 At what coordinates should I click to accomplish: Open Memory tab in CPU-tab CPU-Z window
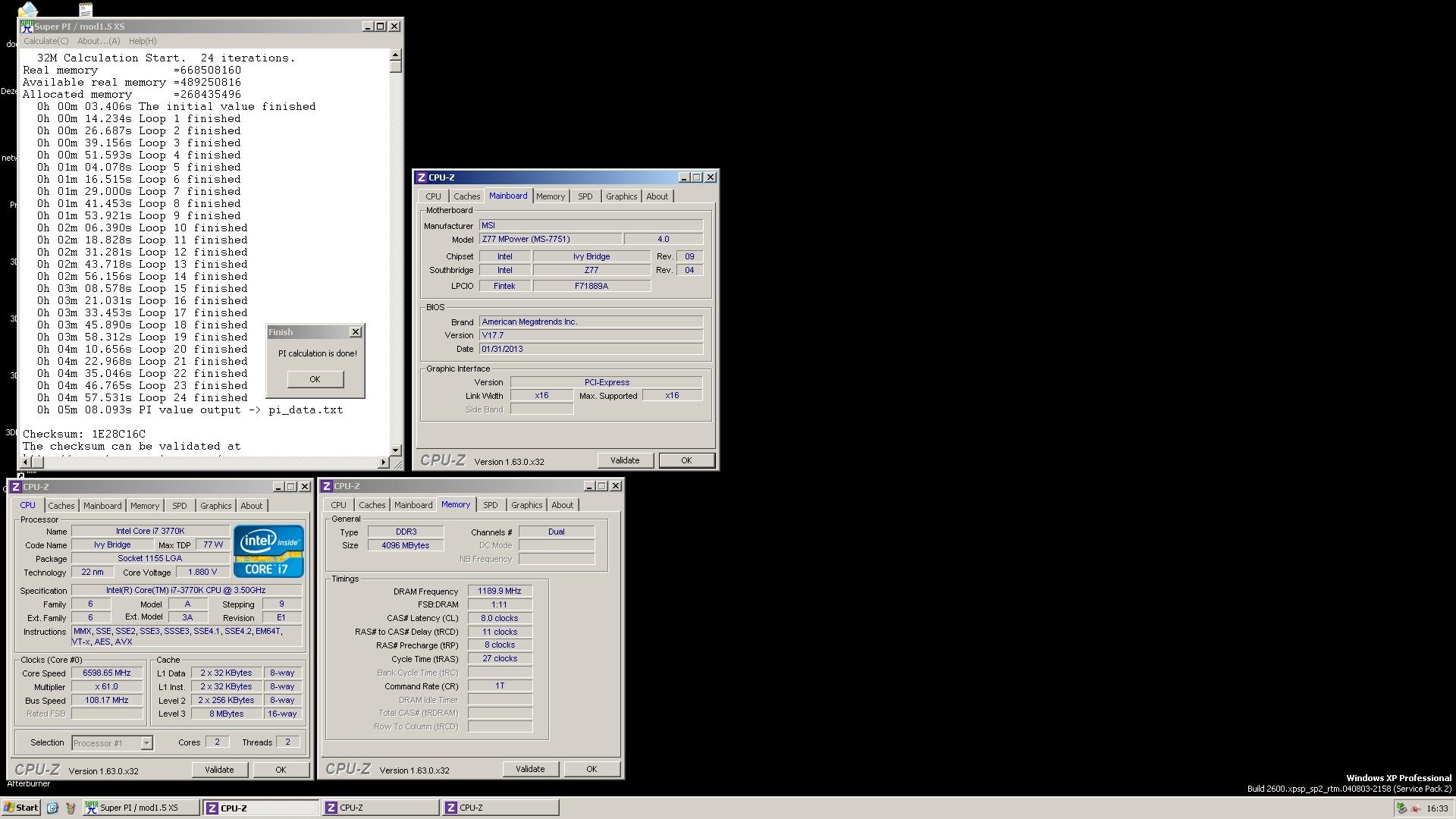(x=144, y=506)
